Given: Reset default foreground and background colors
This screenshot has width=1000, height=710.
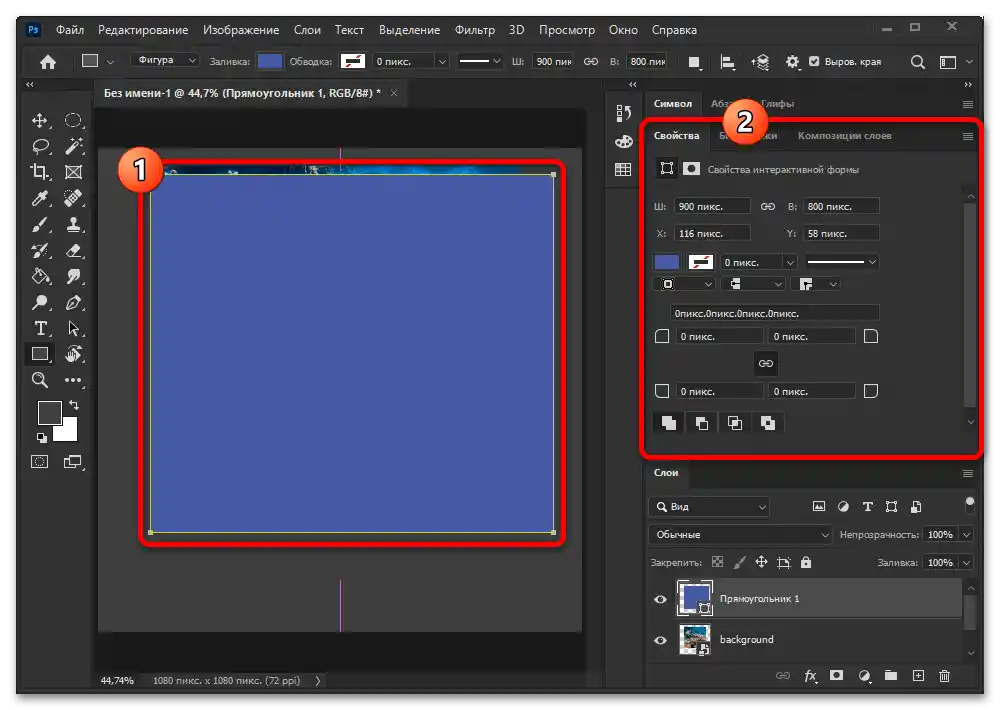Looking at the screenshot, I should tap(41, 438).
